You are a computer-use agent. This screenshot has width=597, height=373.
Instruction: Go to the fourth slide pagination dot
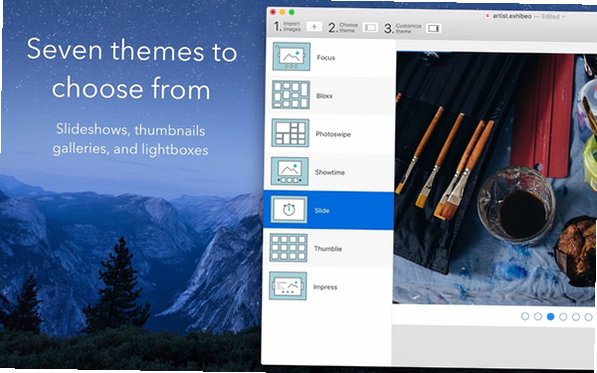[563, 317]
